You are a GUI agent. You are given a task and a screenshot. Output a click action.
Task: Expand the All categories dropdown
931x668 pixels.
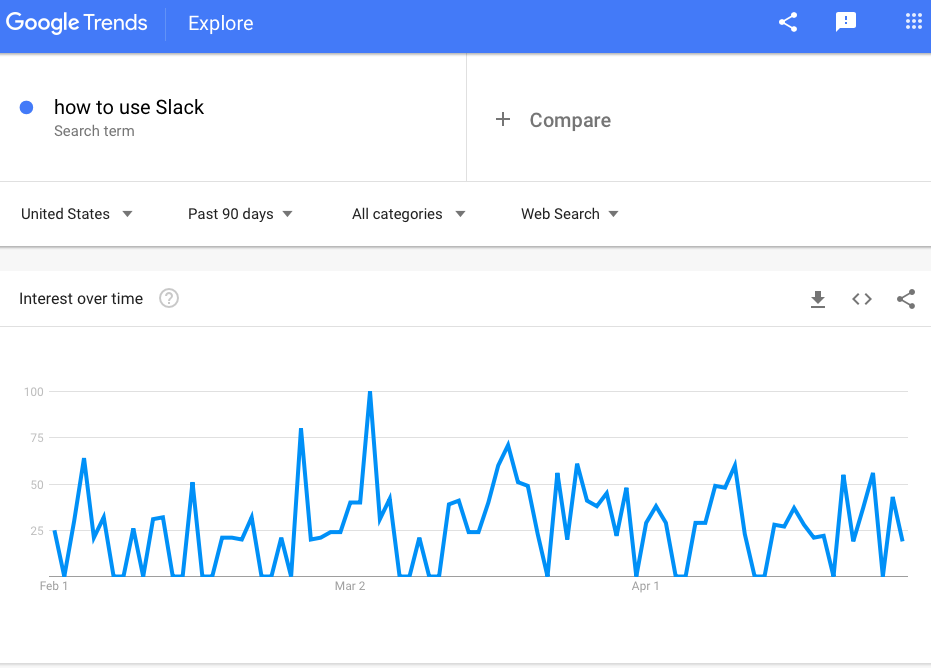pos(408,214)
